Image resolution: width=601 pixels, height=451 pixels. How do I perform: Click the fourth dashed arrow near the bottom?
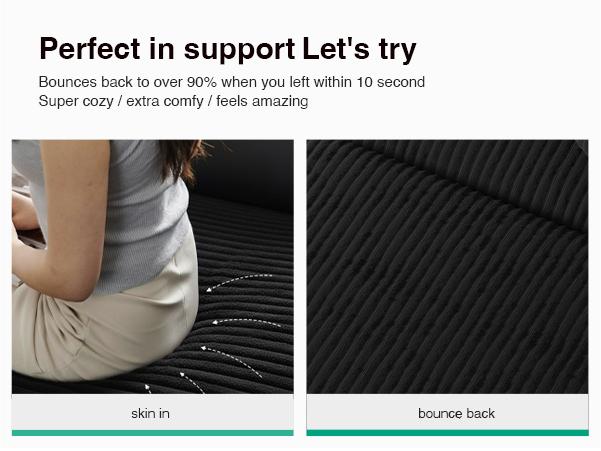pos(192,382)
